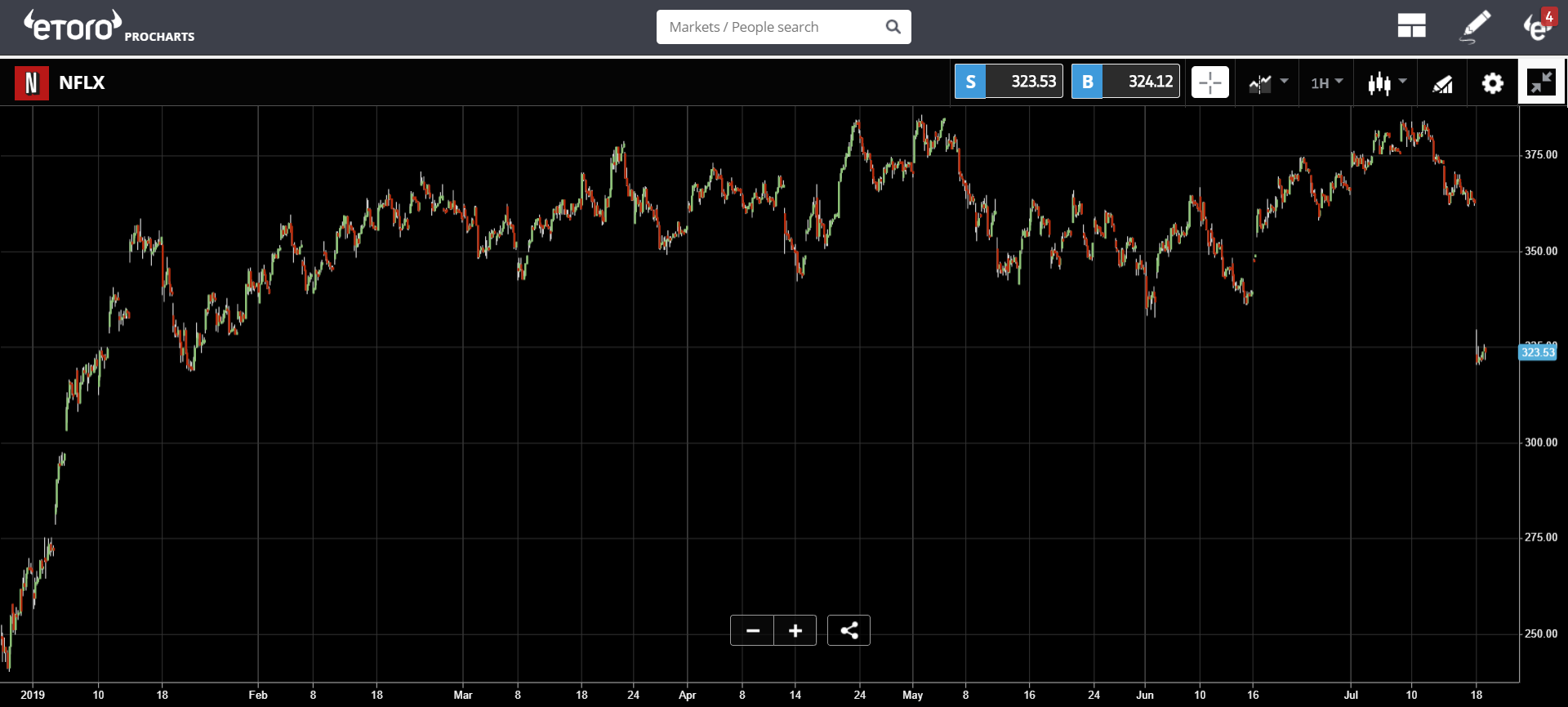Toggle fullscreen collapse chart view

click(1541, 82)
